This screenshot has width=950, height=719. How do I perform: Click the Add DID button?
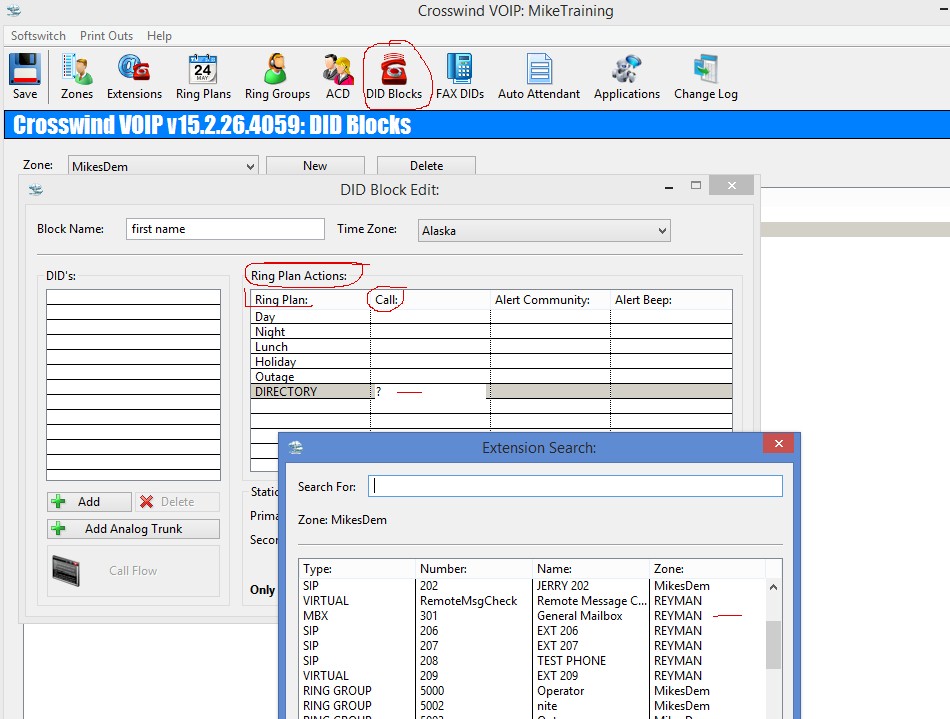(x=89, y=502)
